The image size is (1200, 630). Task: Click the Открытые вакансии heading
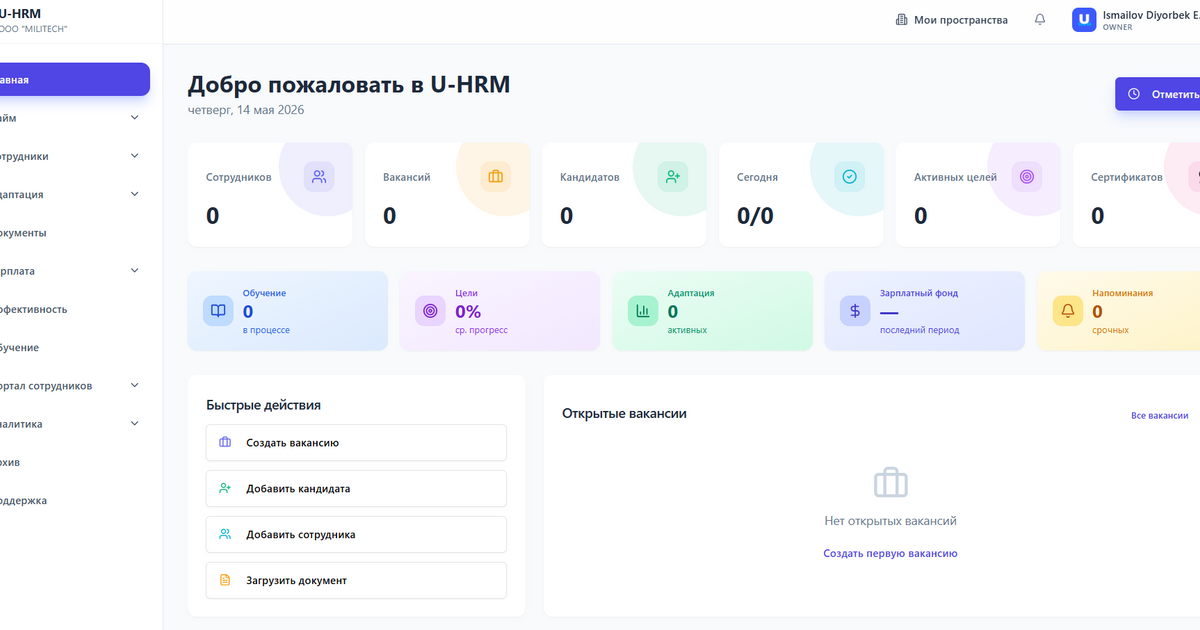pos(624,413)
